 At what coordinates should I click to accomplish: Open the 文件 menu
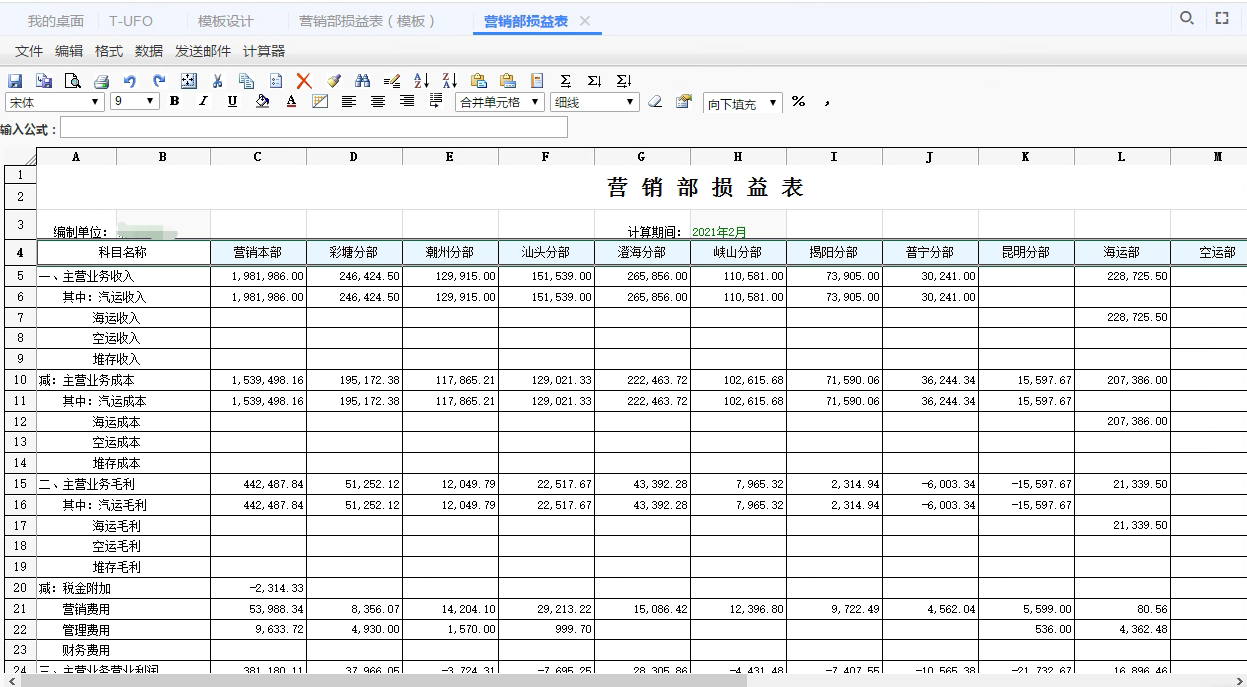(x=29, y=51)
